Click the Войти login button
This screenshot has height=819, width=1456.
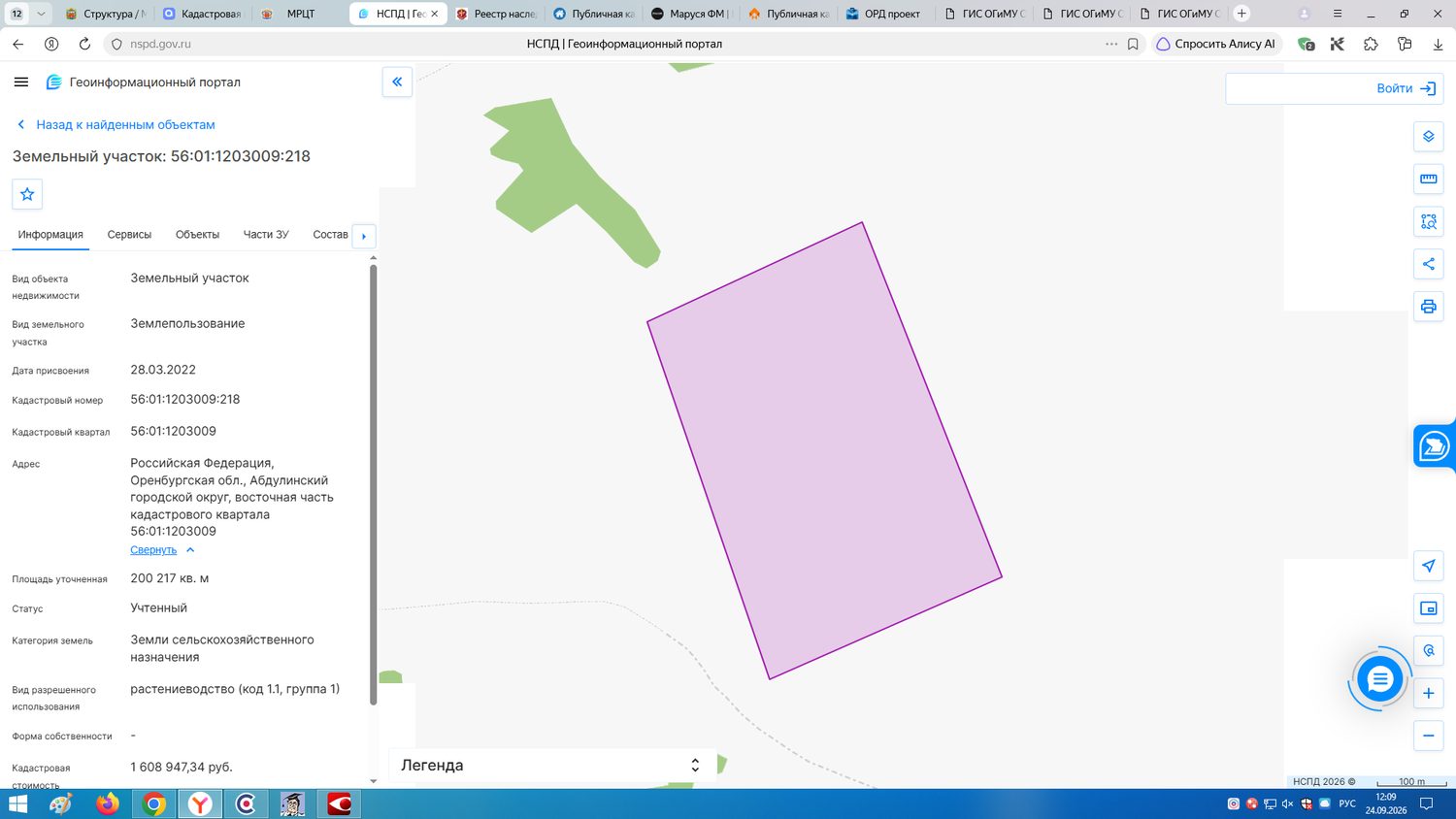click(x=1406, y=88)
